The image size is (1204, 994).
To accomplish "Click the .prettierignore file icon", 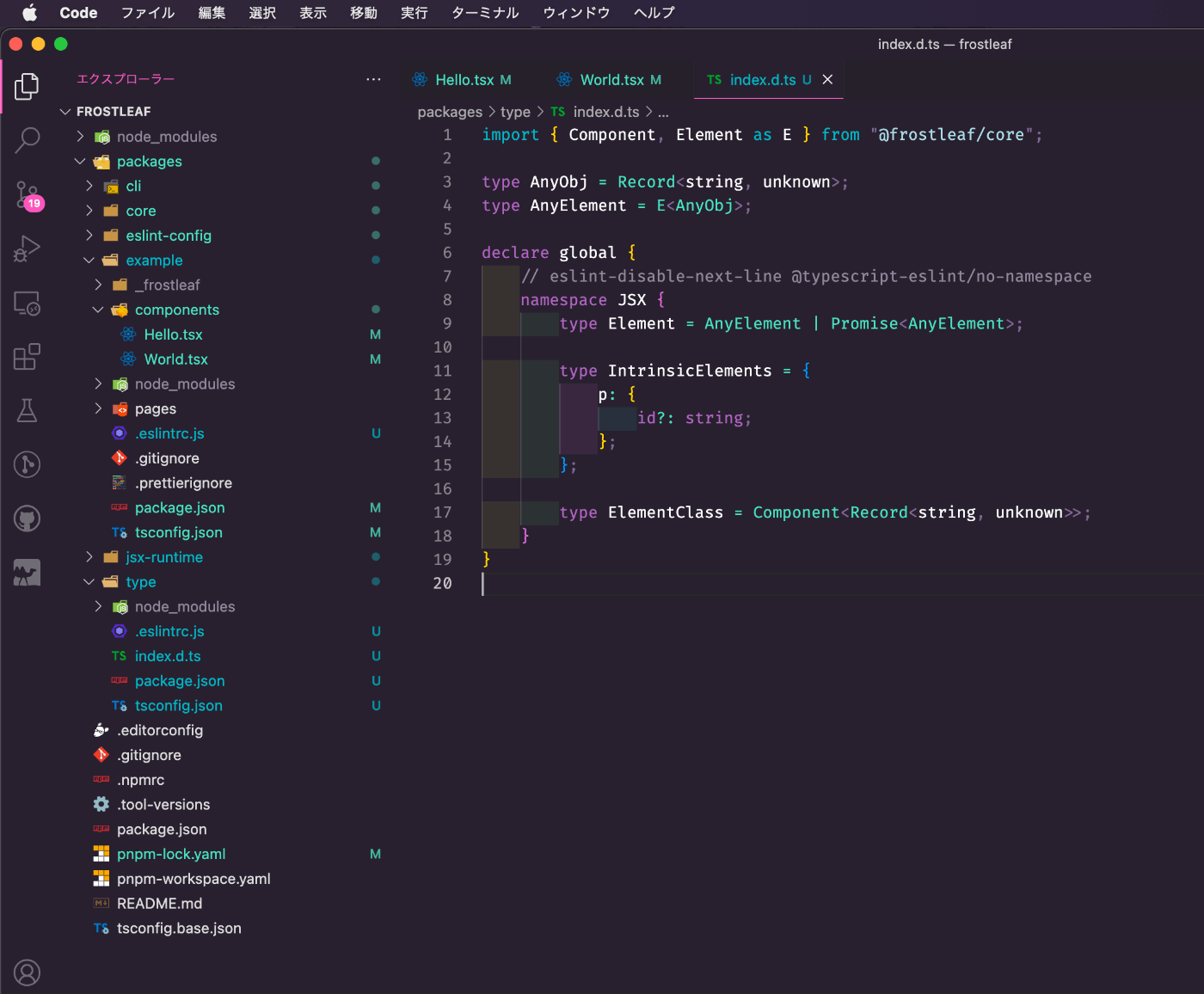I will (120, 483).
